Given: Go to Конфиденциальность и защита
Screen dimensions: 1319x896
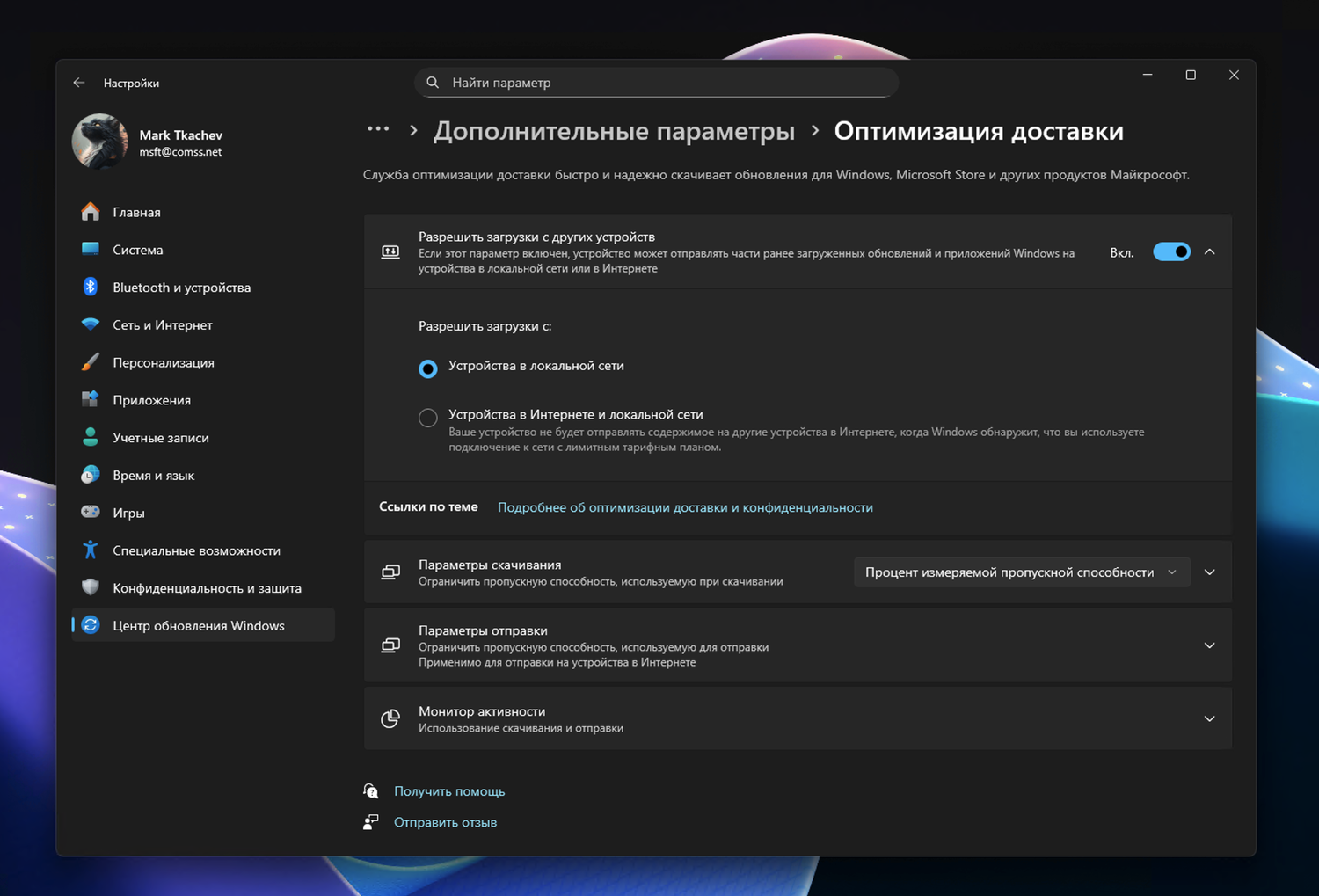Looking at the screenshot, I should click(203, 587).
